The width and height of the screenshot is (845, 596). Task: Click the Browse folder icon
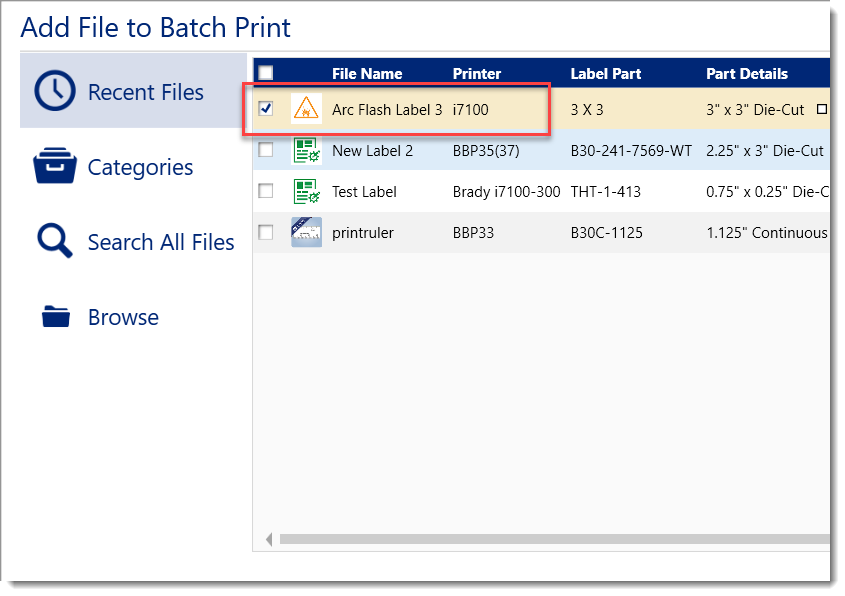coord(56,318)
